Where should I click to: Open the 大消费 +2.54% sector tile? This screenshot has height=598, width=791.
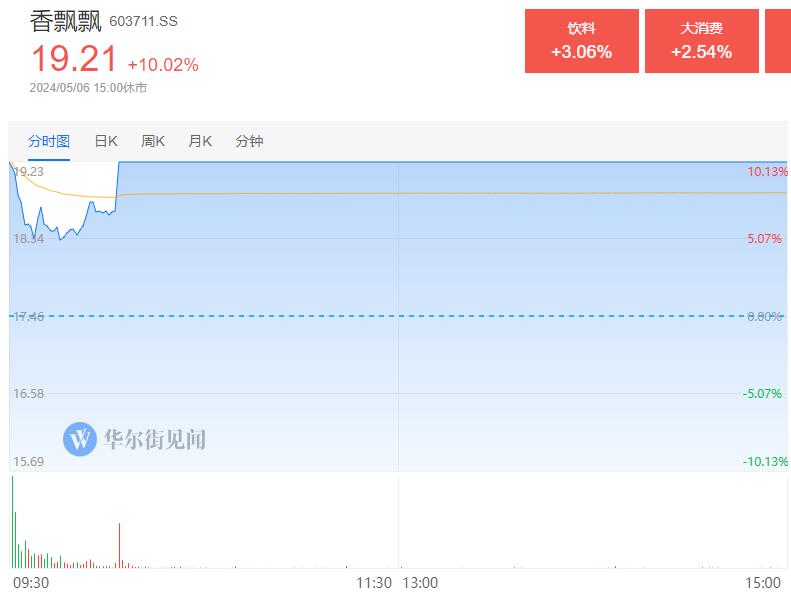701,41
